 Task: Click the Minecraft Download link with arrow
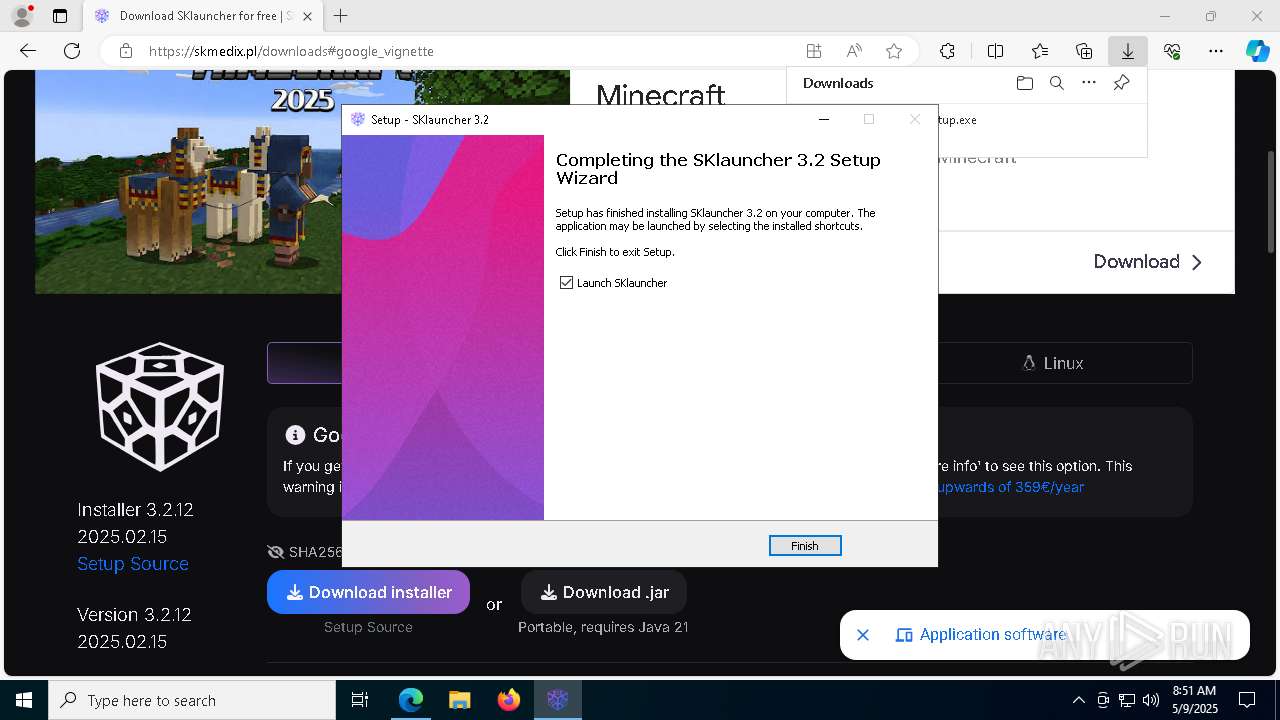tap(1148, 262)
